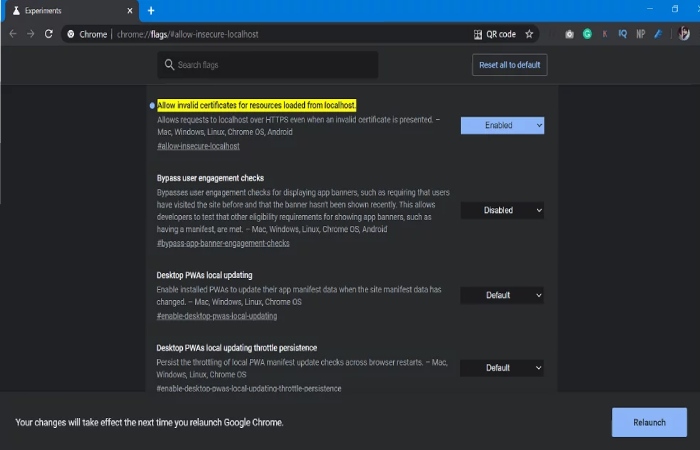
Task: Open a new tab with the plus button
Action: click(x=151, y=11)
